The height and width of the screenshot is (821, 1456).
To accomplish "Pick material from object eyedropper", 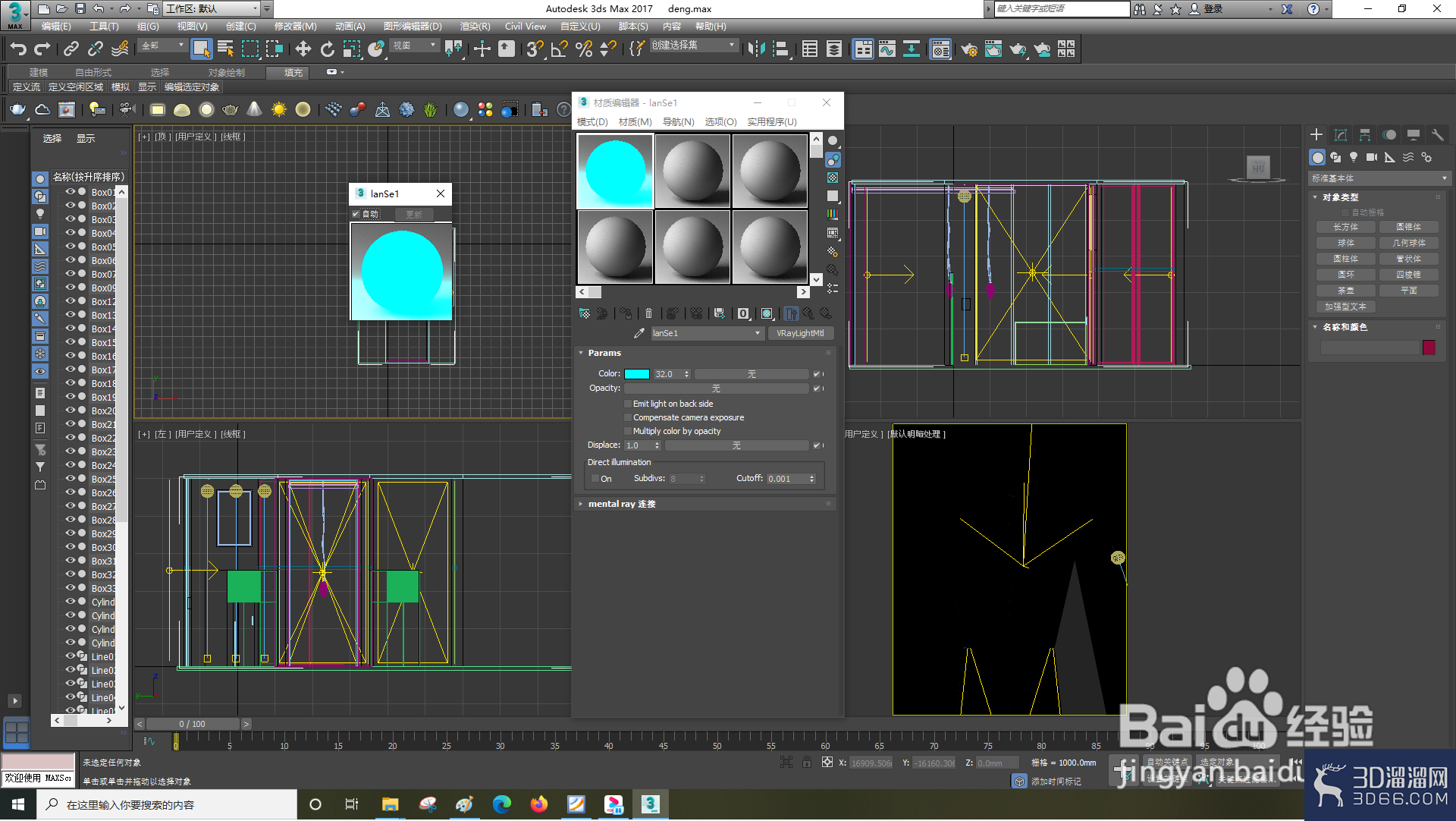I will (639, 333).
